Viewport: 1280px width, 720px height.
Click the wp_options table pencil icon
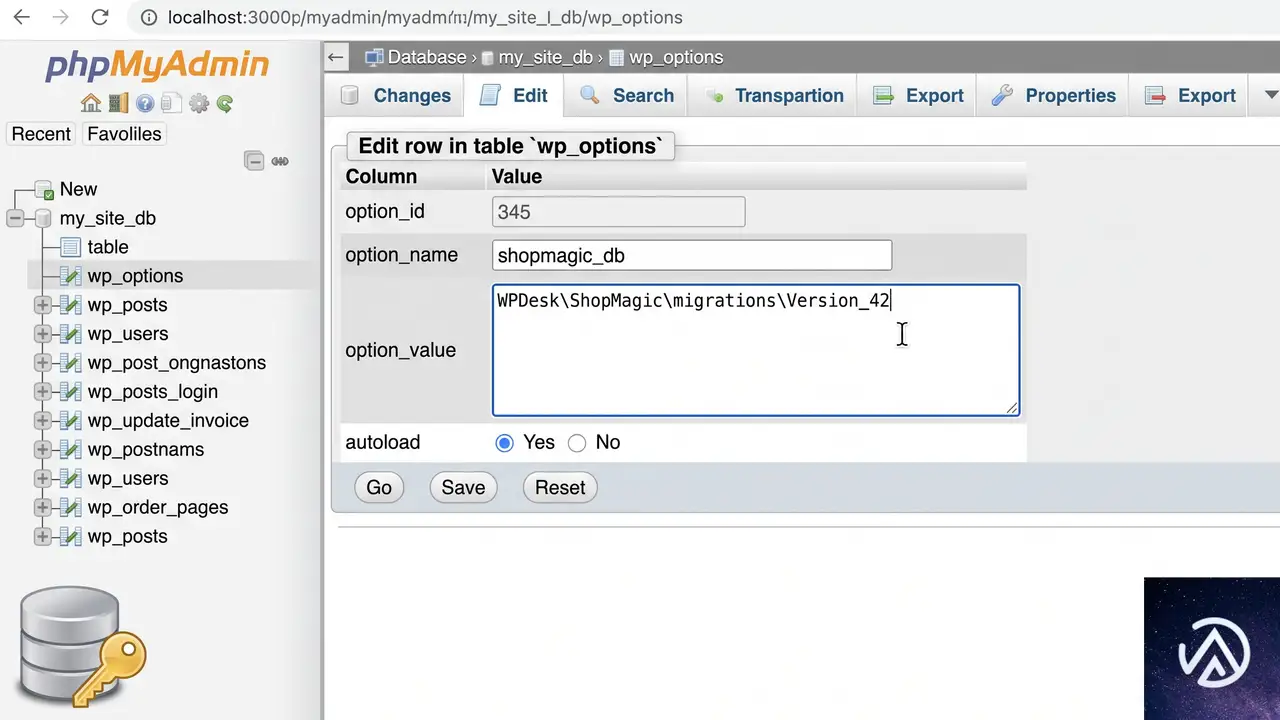[70, 276]
